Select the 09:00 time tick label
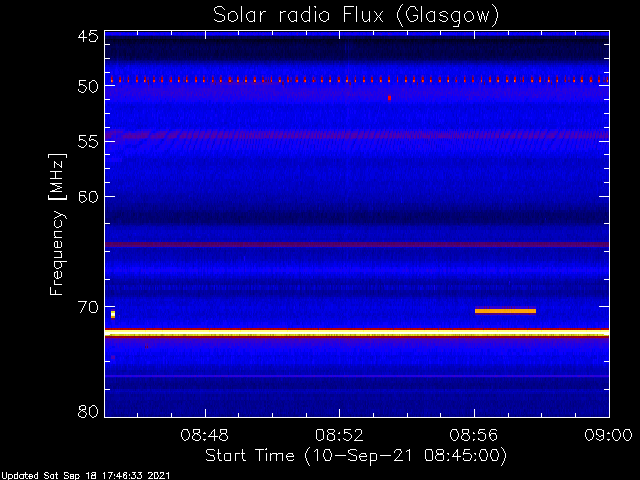The image size is (640, 480). click(x=609, y=435)
